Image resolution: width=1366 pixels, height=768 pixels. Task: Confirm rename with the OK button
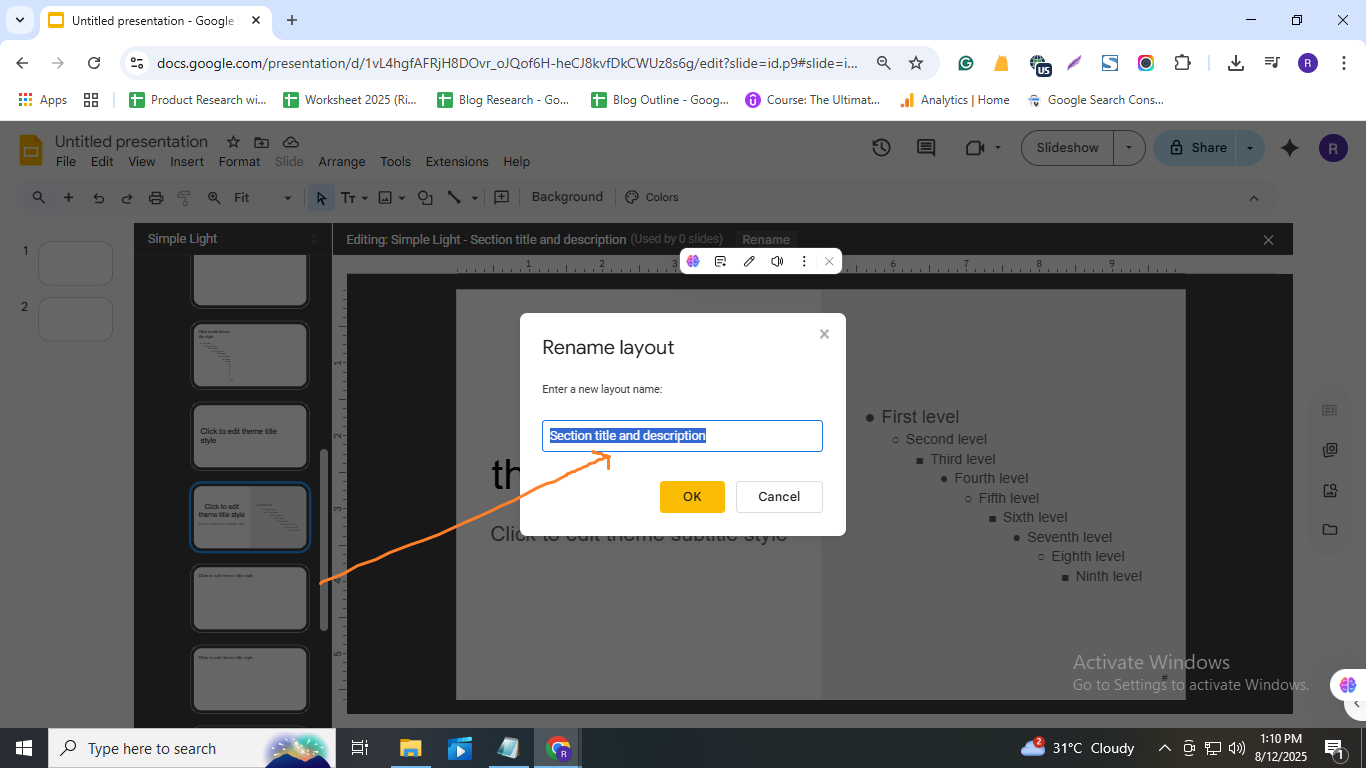coord(692,497)
